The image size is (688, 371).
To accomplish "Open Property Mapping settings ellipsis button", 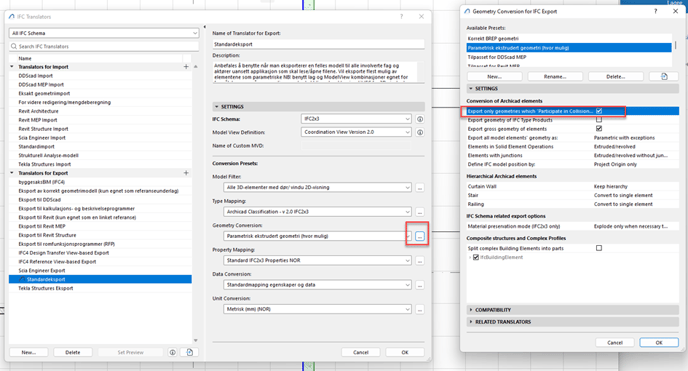I will [420, 260].
